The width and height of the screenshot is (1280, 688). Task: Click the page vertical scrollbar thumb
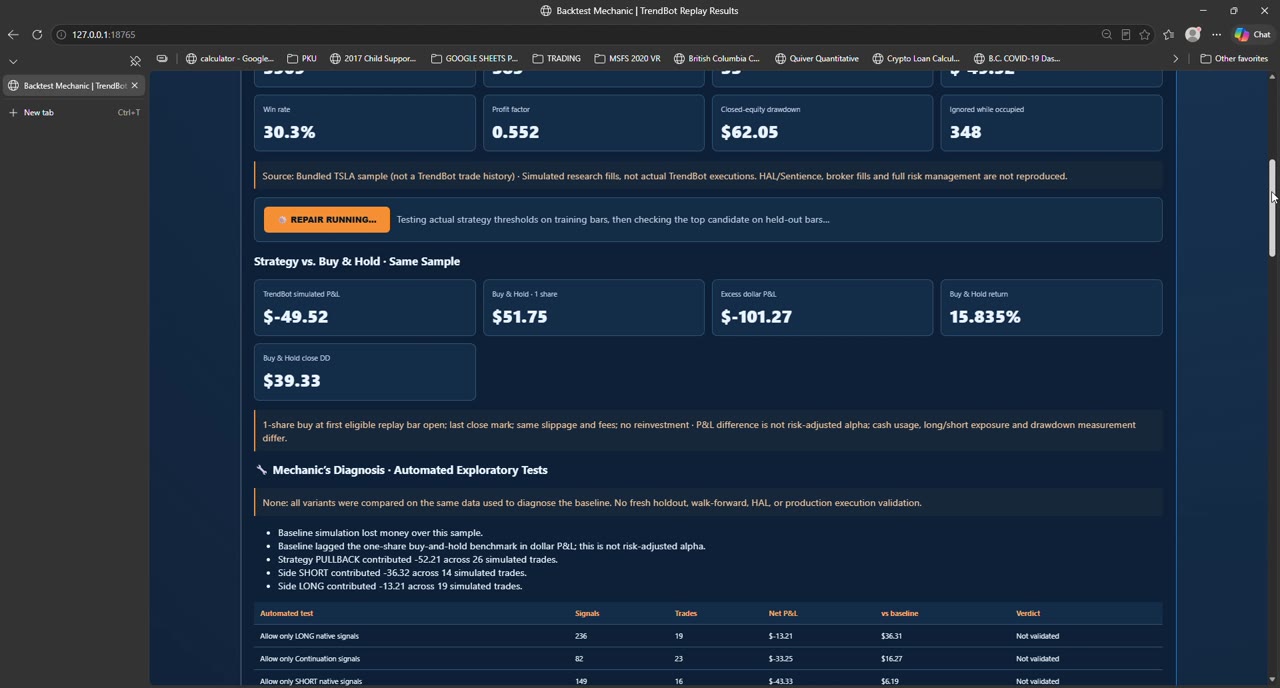pyautogui.click(x=1272, y=208)
